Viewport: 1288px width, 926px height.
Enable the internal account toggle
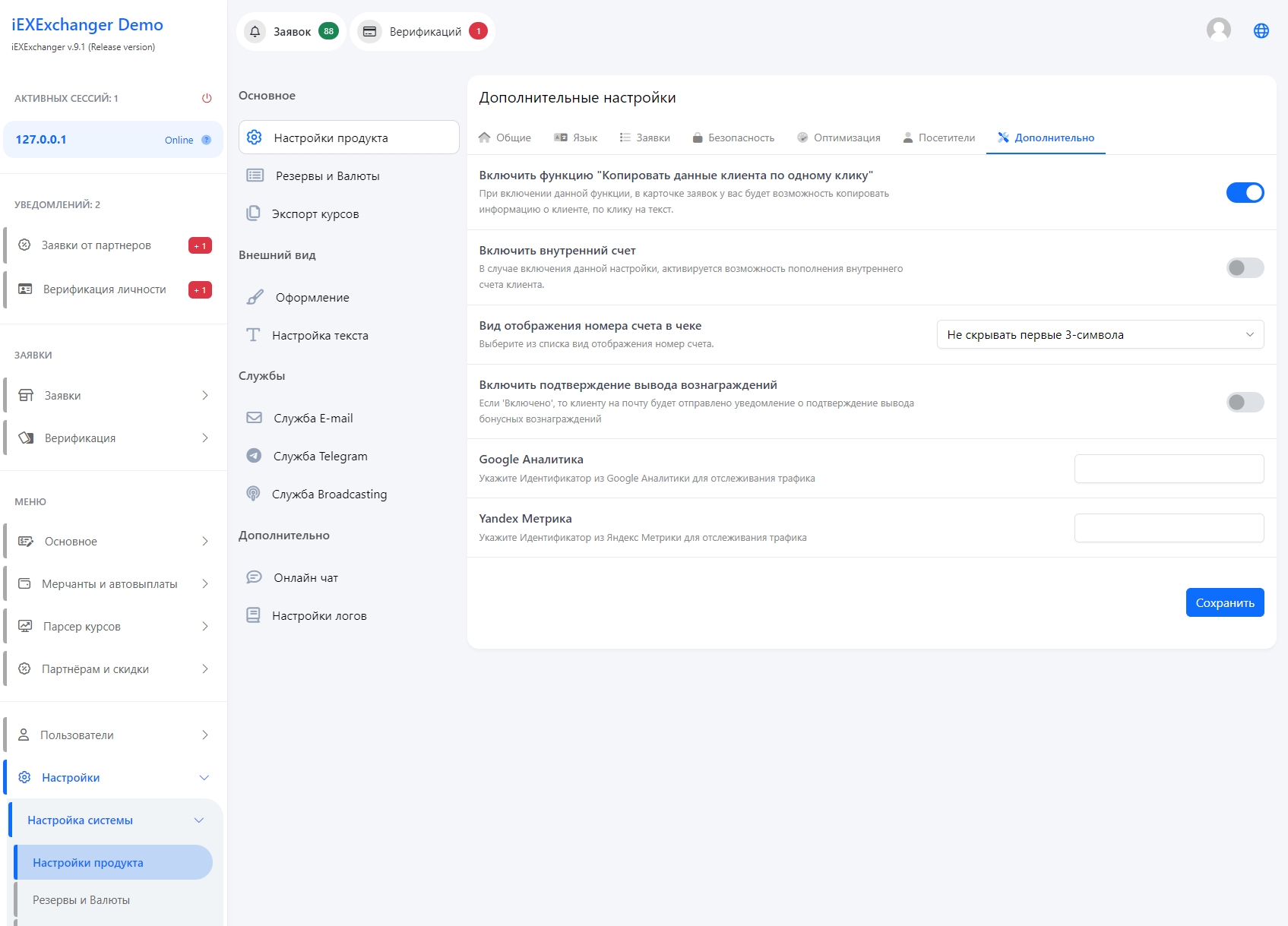[1245, 267]
